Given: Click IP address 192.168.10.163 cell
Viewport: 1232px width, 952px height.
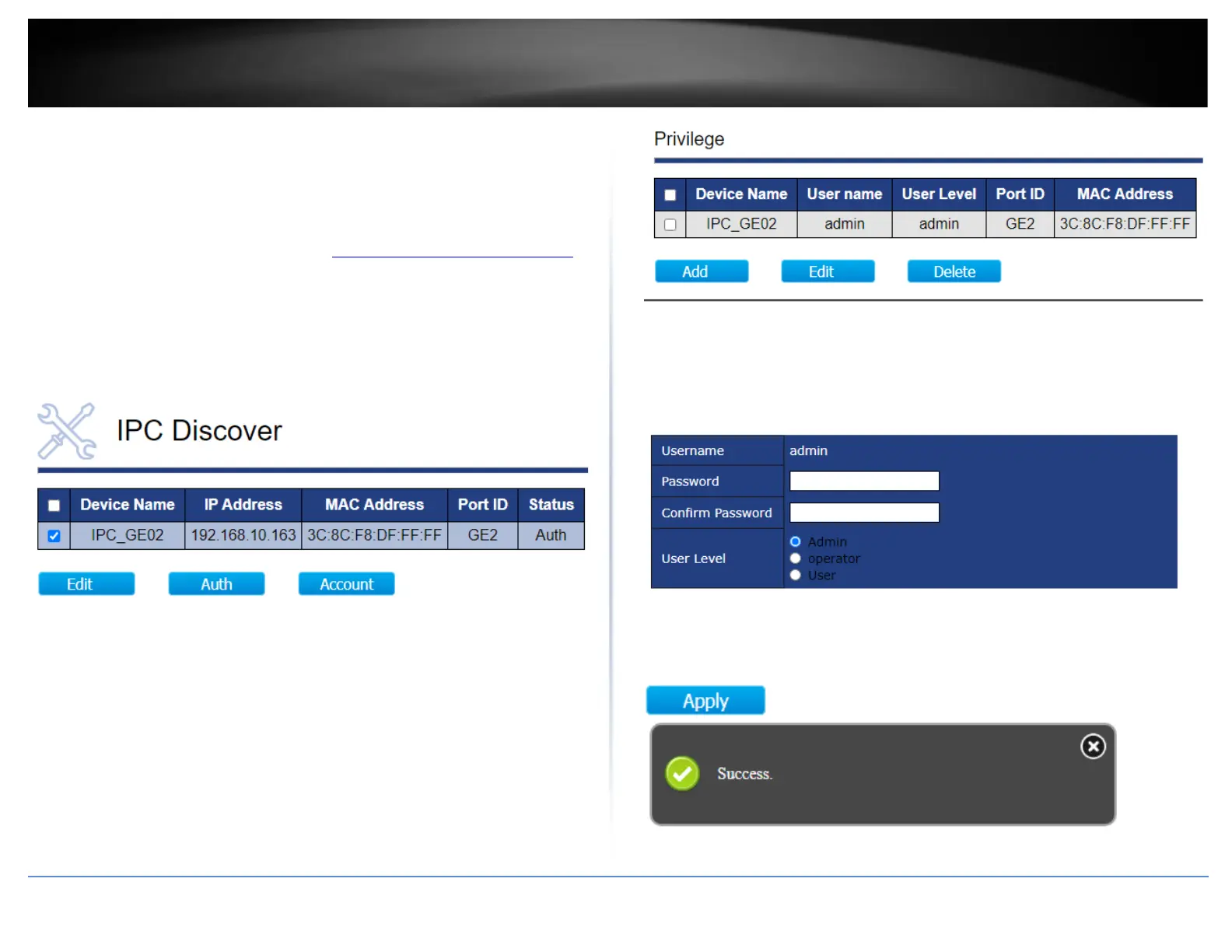Looking at the screenshot, I should (x=243, y=535).
